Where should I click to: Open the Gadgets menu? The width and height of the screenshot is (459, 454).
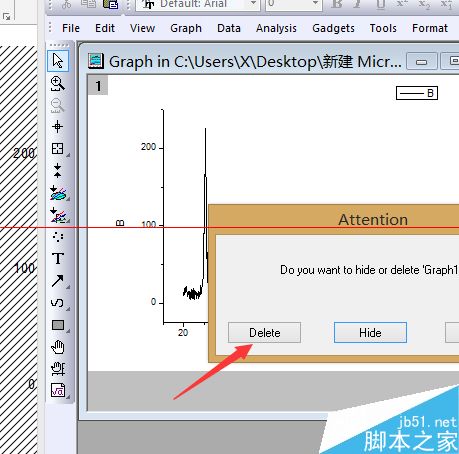click(x=333, y=28)
